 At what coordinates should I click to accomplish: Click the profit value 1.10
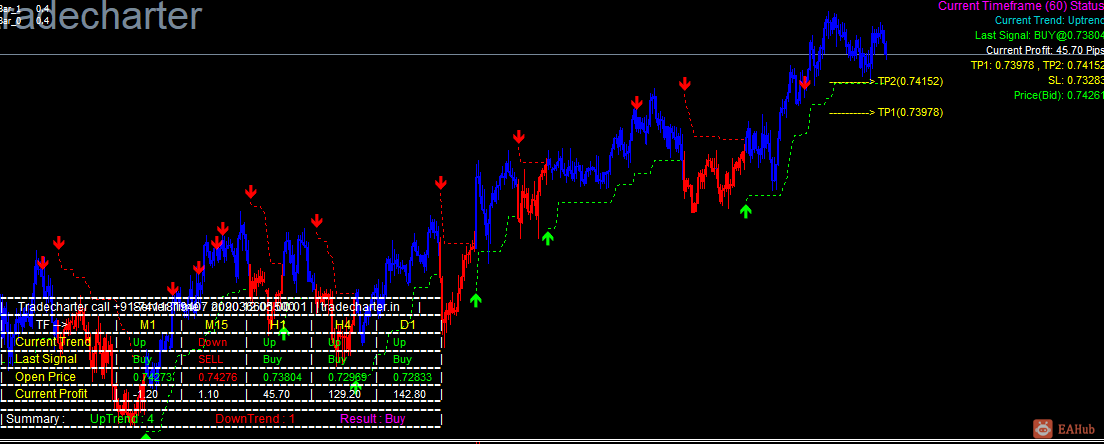pyautogui.click(x=208, y=394)
